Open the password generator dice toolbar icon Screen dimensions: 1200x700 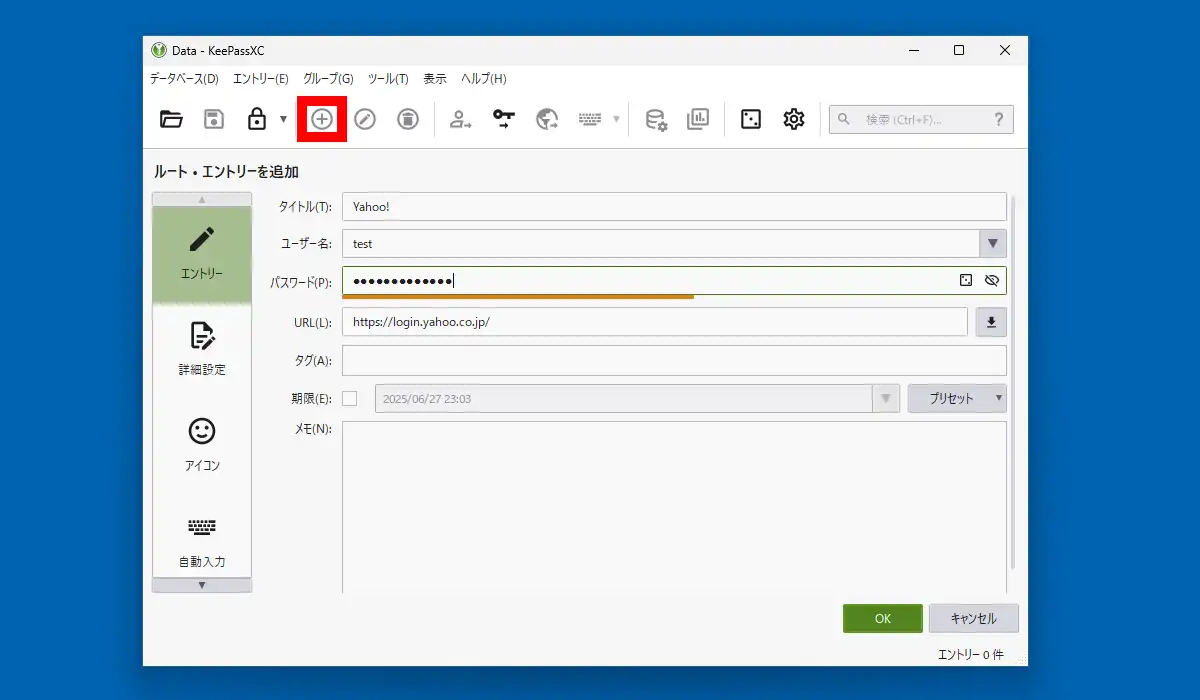[750, 119]
